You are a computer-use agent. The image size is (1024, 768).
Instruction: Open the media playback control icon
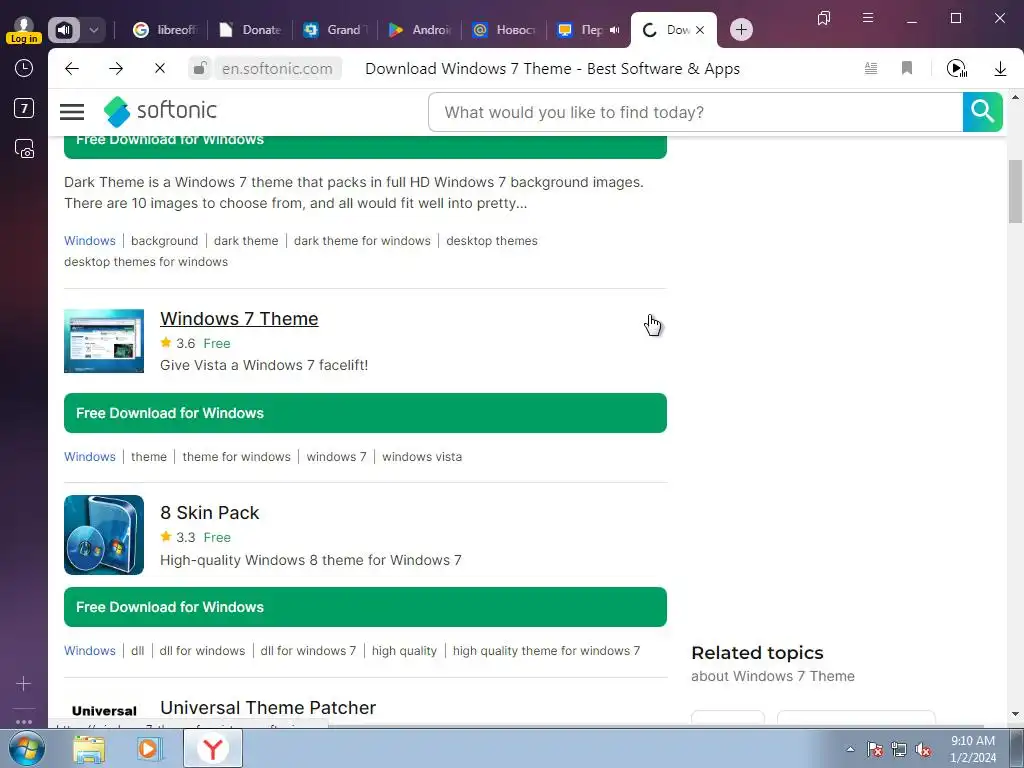[957, 68]
